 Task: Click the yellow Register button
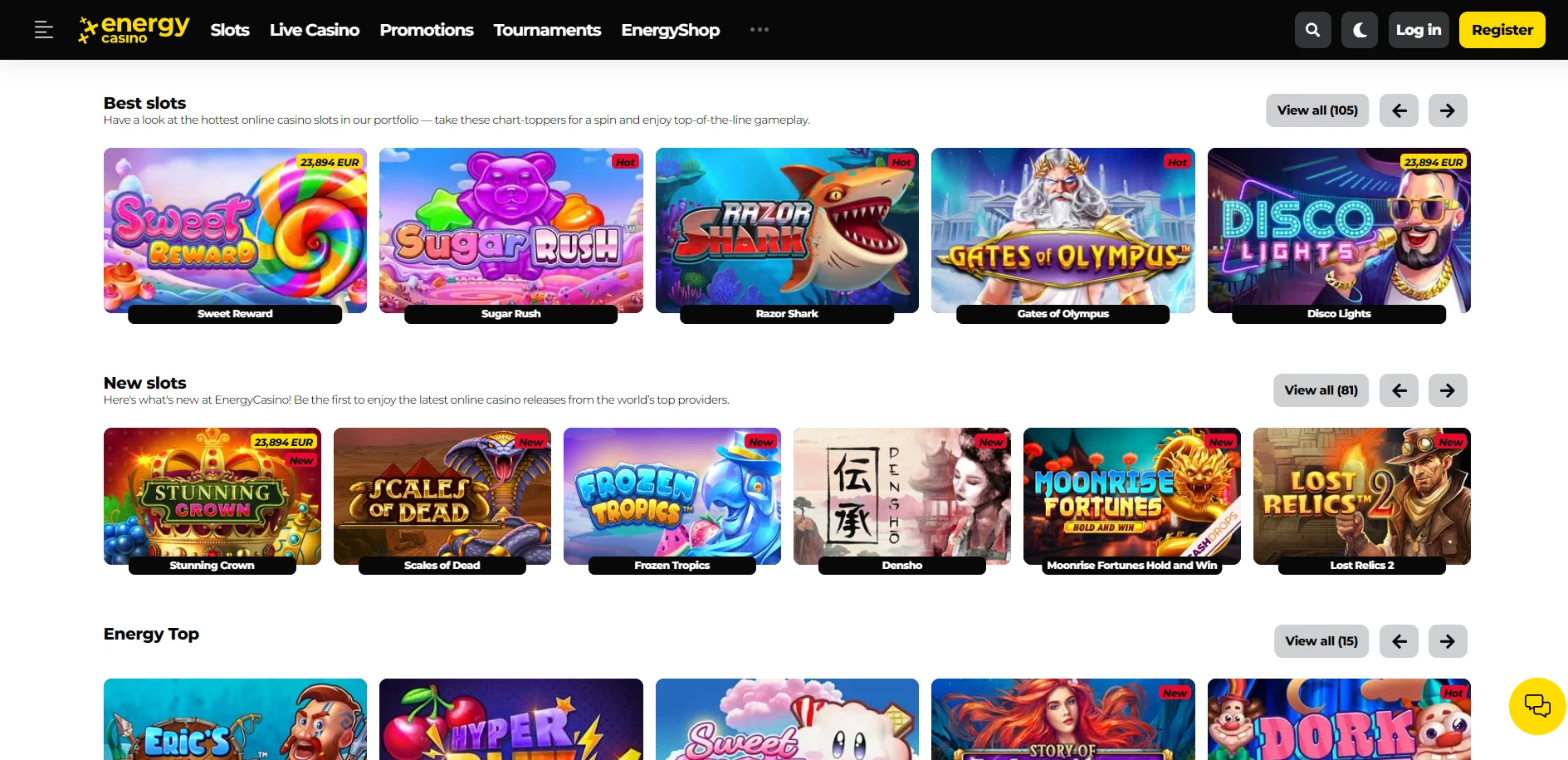click(1502, 30)
